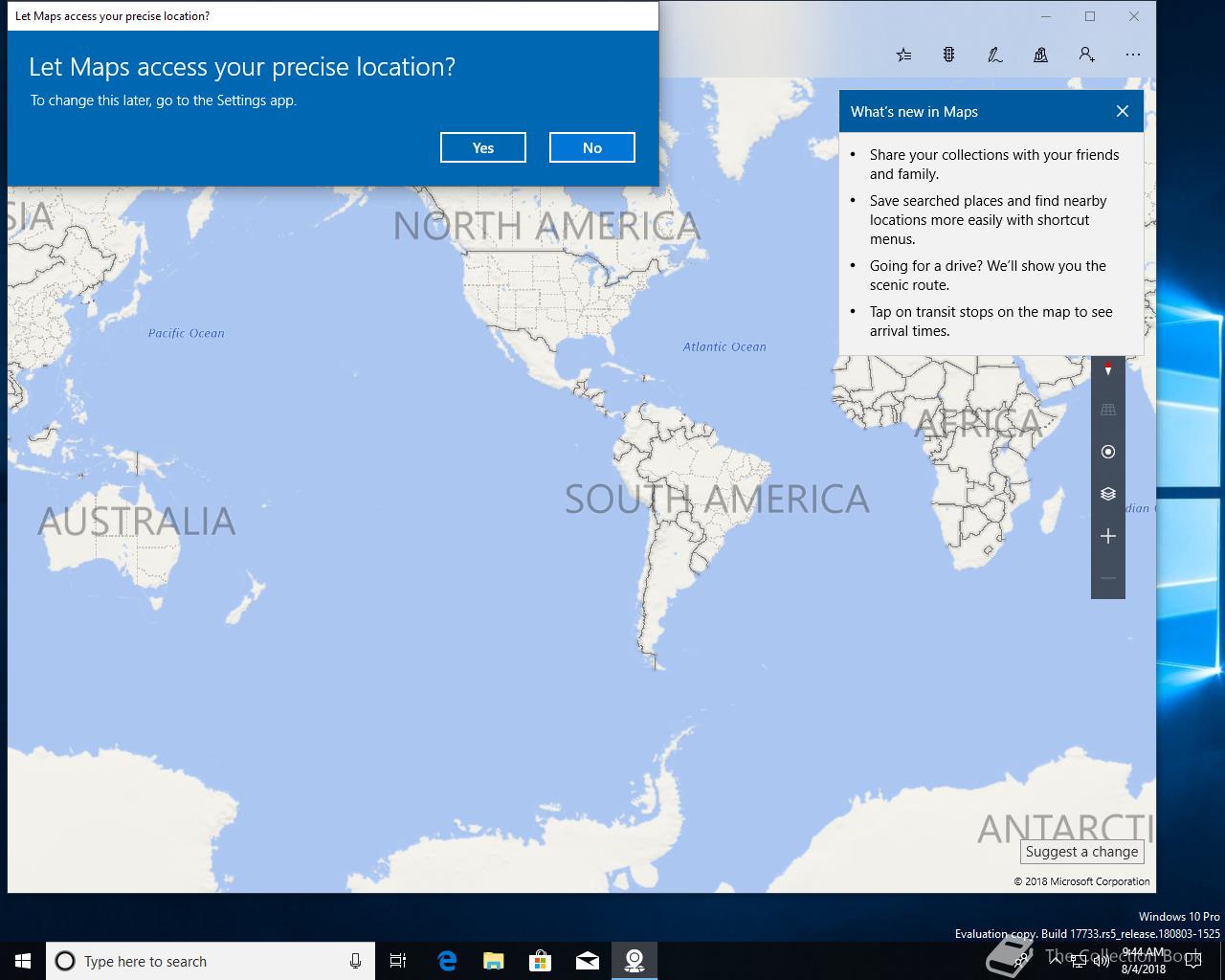Open Microsoft Store from taskbar
This screenshot has height=980, width=1225.
point(541,961)
